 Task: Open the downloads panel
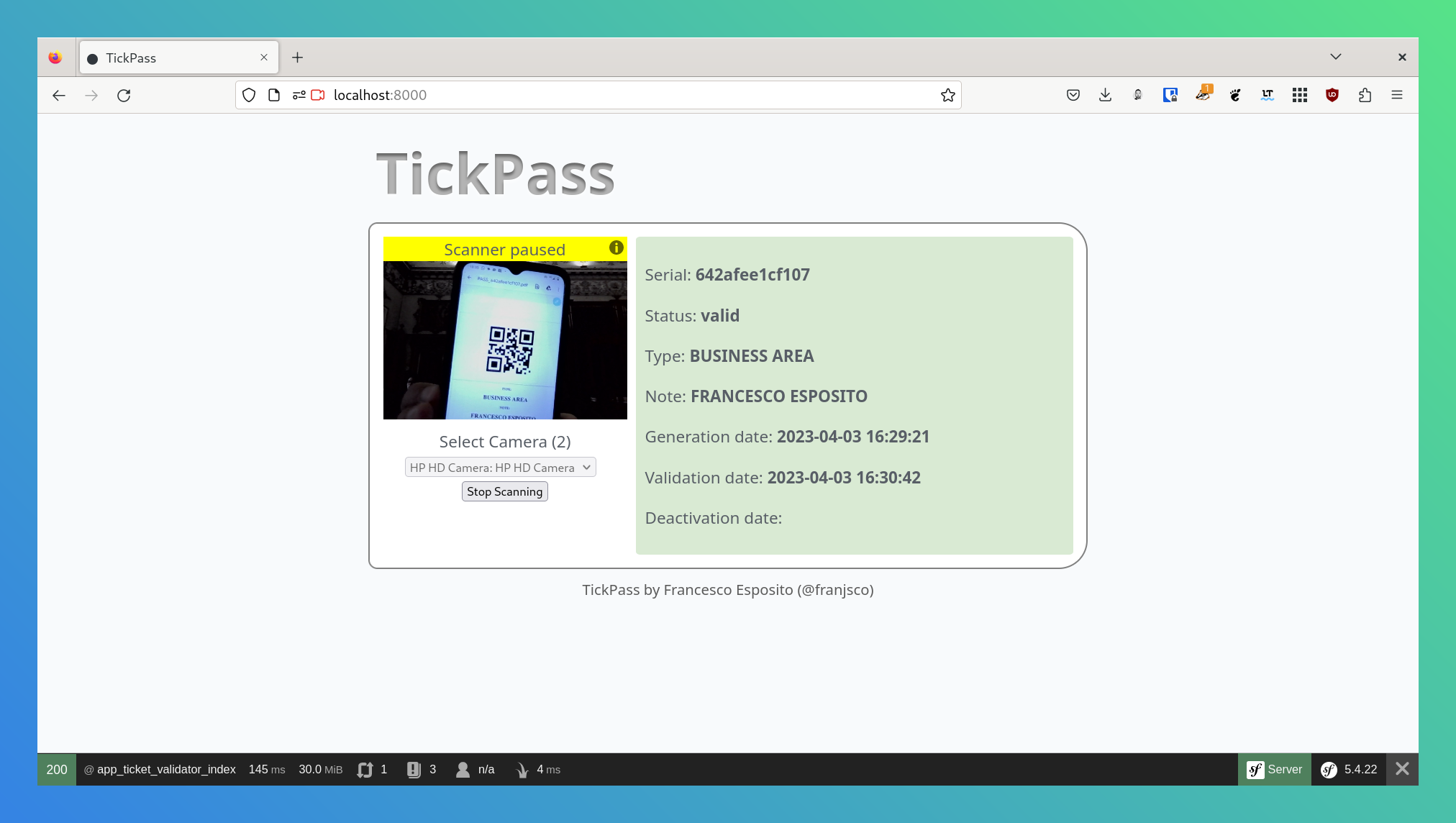point(1105,94)
